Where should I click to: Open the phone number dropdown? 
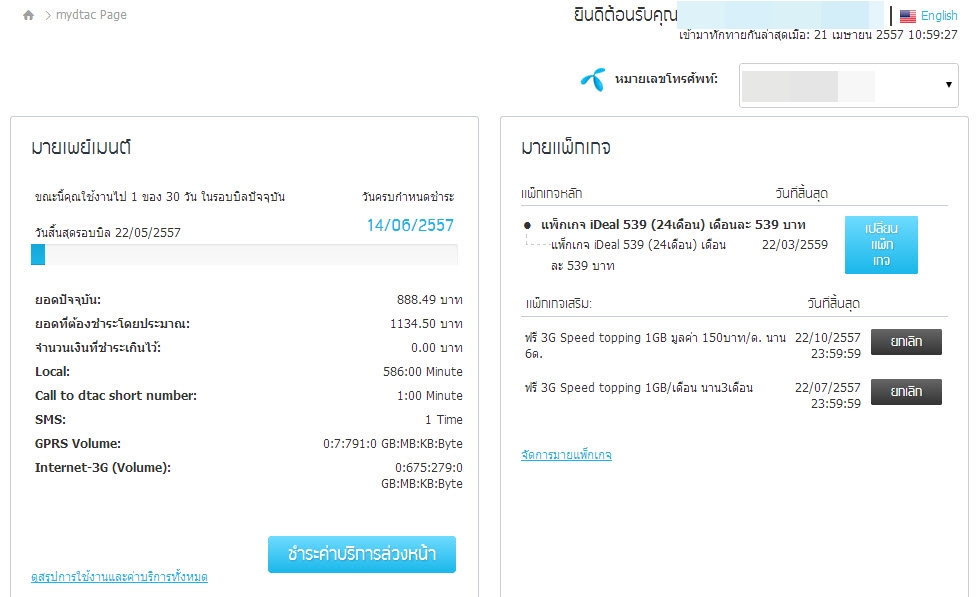pyautogui.click(x=848, y=85)
